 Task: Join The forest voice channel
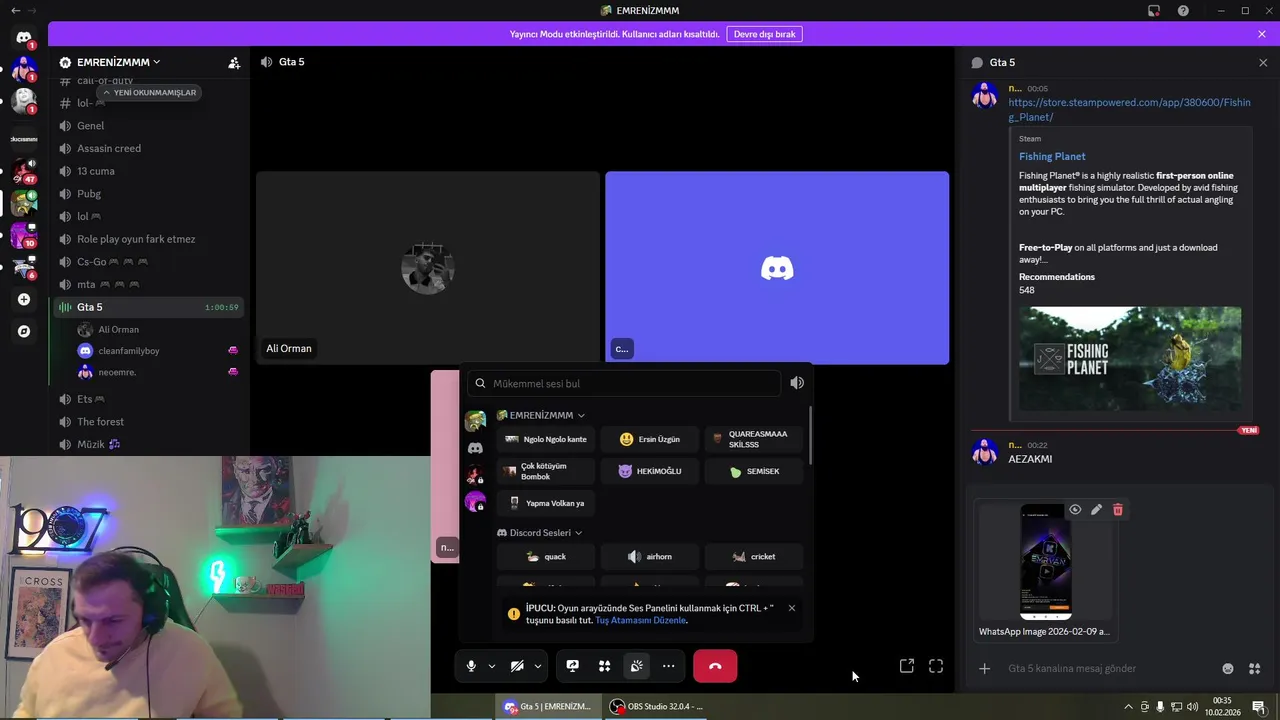point(148,422)
